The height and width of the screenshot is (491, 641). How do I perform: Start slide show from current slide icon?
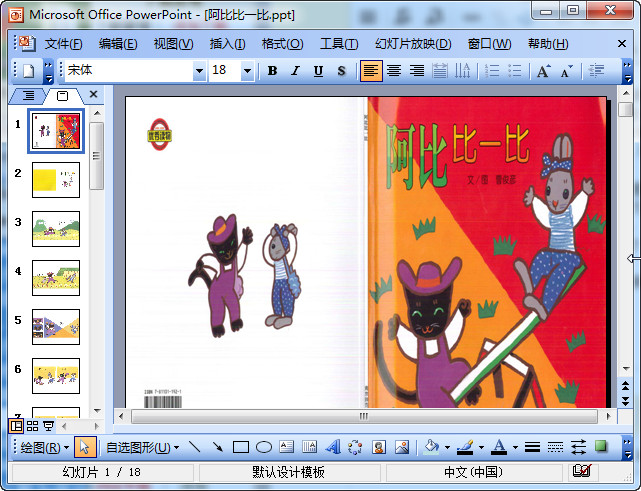point(49,426)
